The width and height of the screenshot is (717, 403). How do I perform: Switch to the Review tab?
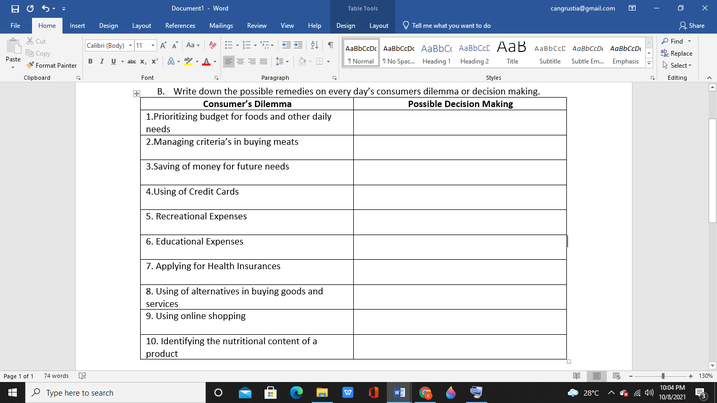[x=257, y=26]
